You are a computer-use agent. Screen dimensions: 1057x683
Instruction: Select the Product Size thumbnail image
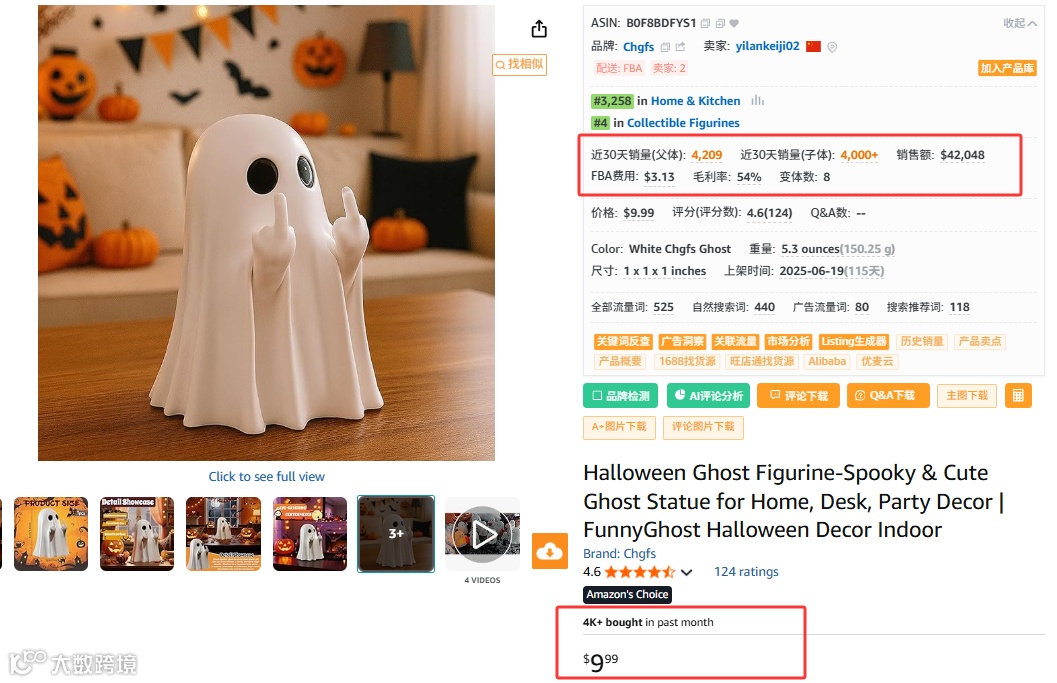point(51,534)
